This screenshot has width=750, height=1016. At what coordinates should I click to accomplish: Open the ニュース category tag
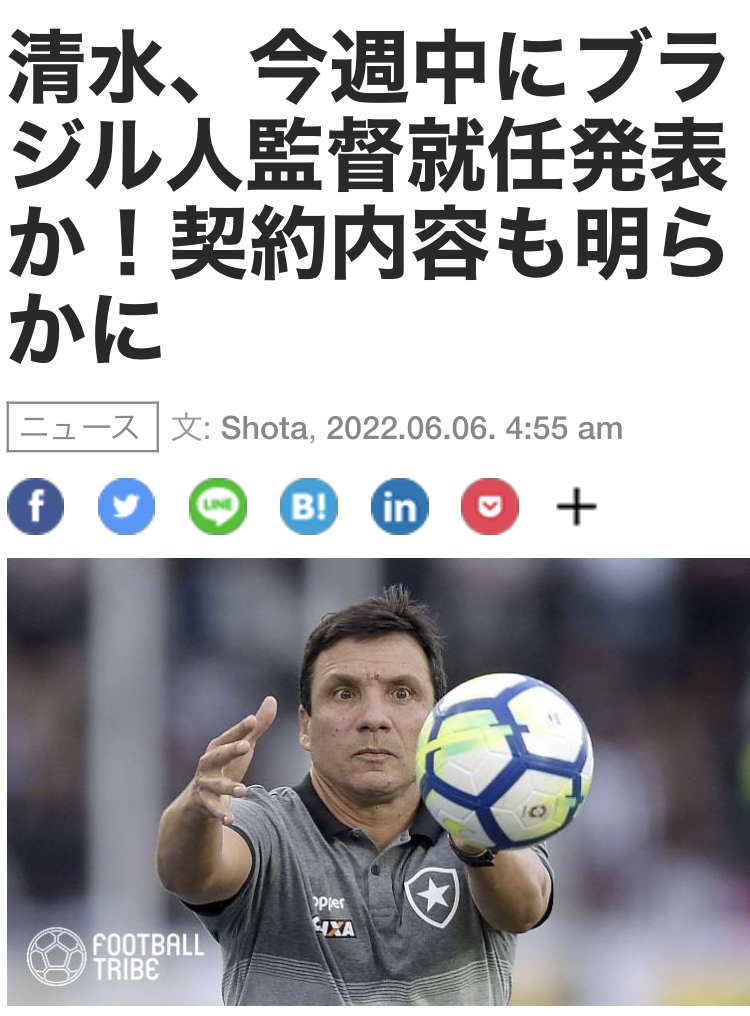[82, 427]
